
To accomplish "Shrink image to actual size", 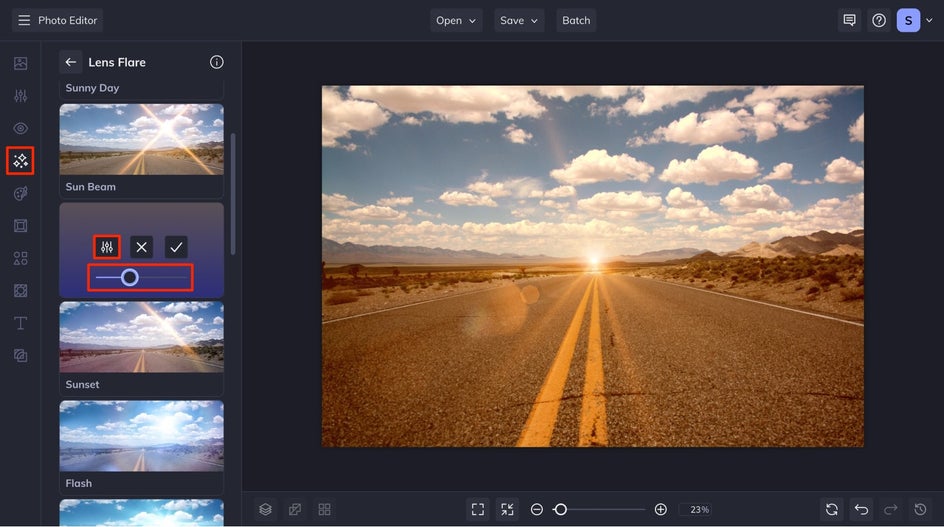I will tap(508, 510).
